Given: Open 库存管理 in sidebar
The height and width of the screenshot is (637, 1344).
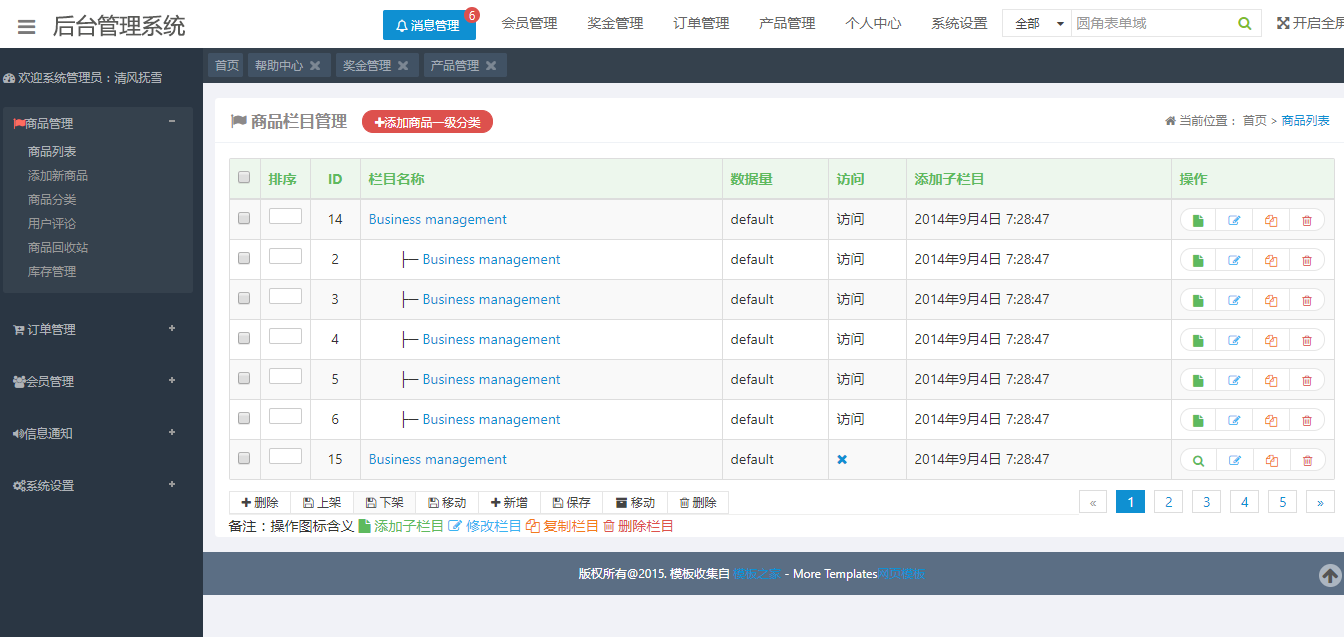Looking at the screenshot, I should click(x=52, y=272).
